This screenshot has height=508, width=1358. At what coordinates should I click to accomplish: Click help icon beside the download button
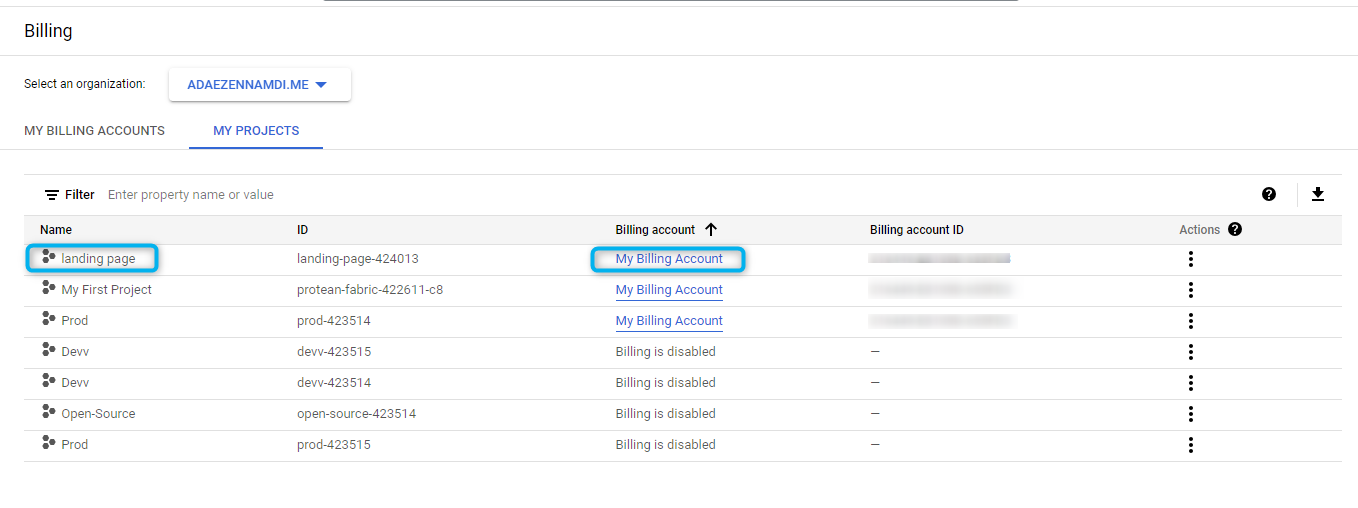[x=1269, y=195]
